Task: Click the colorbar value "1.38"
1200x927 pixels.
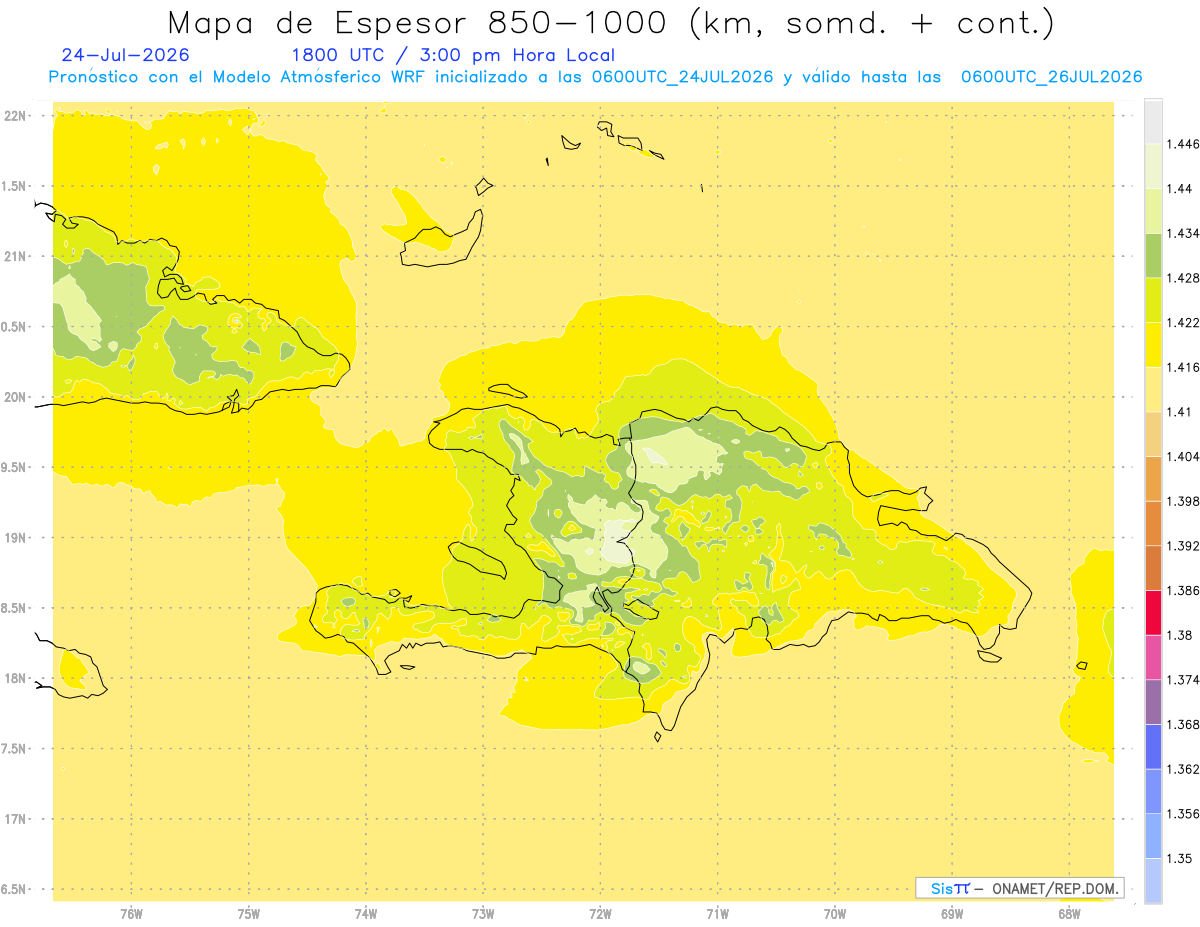Action: click(1180, 635)
